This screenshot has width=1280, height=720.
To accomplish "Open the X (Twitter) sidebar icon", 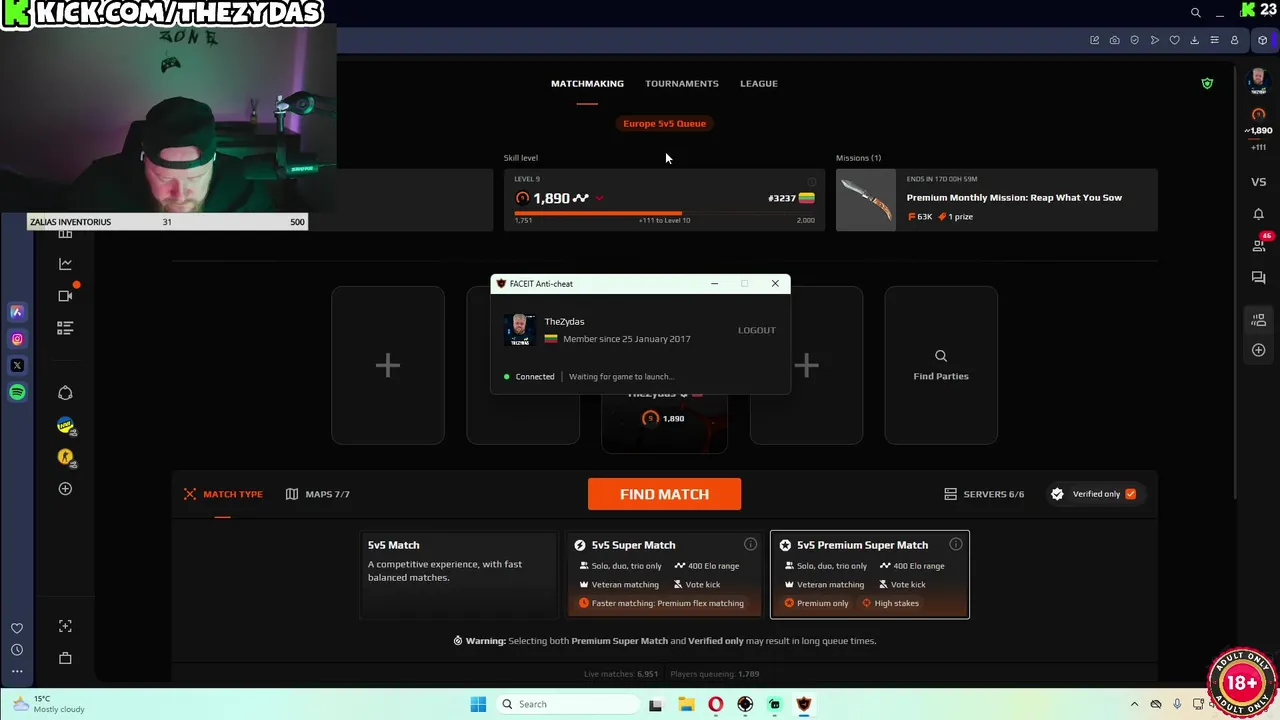I will pos(17,366).
